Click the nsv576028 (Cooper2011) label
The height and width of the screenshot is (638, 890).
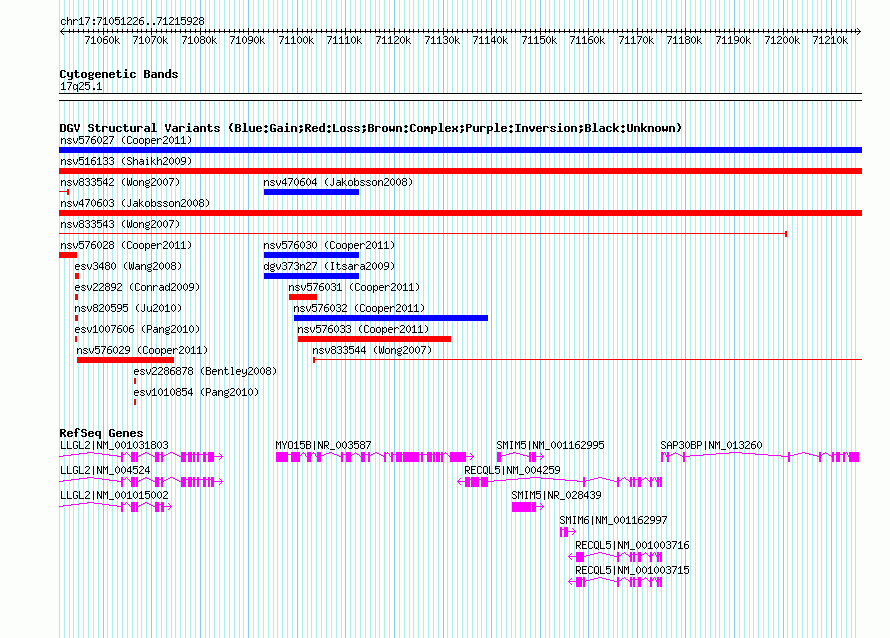pos(126,245)
